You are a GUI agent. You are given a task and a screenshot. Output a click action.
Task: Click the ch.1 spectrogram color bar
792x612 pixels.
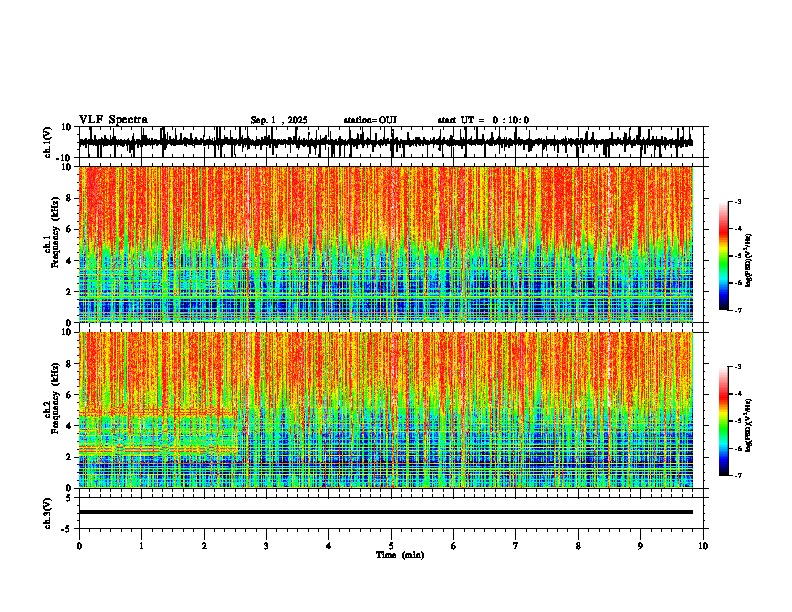click(x=723, y=256)
